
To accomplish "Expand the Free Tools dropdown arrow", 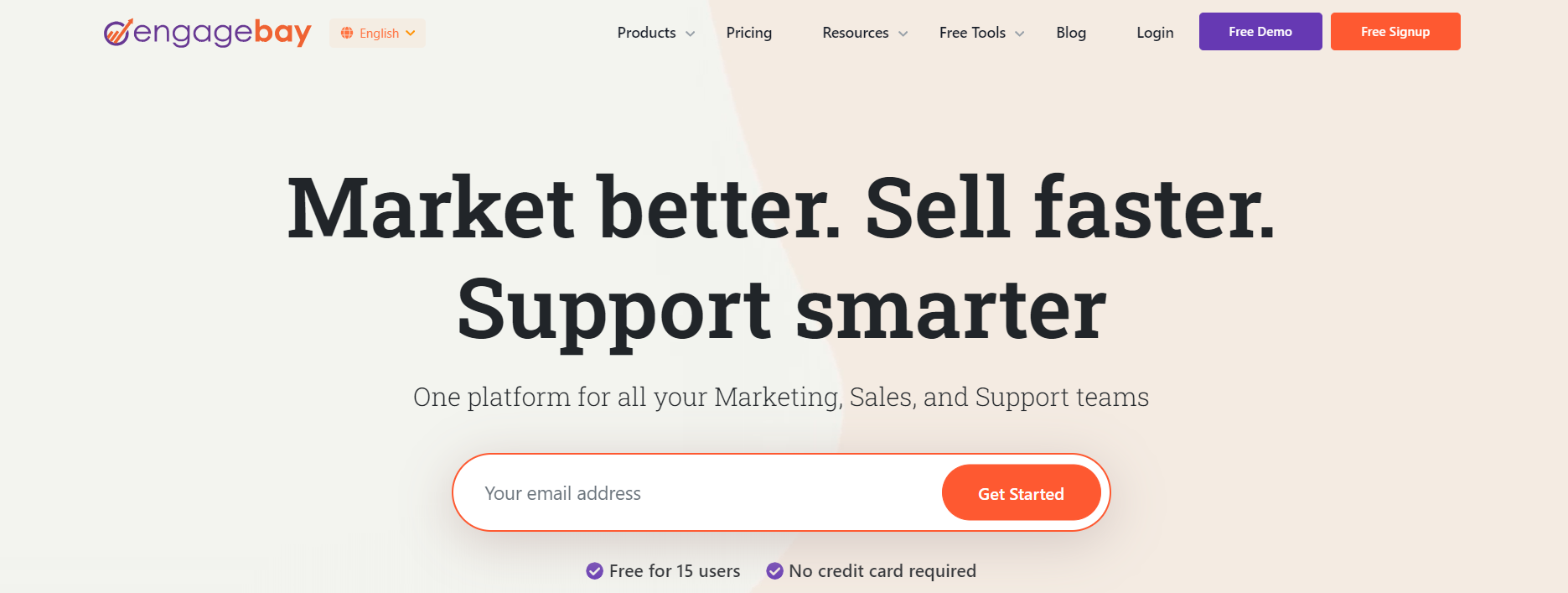I will pos(1020,34).
